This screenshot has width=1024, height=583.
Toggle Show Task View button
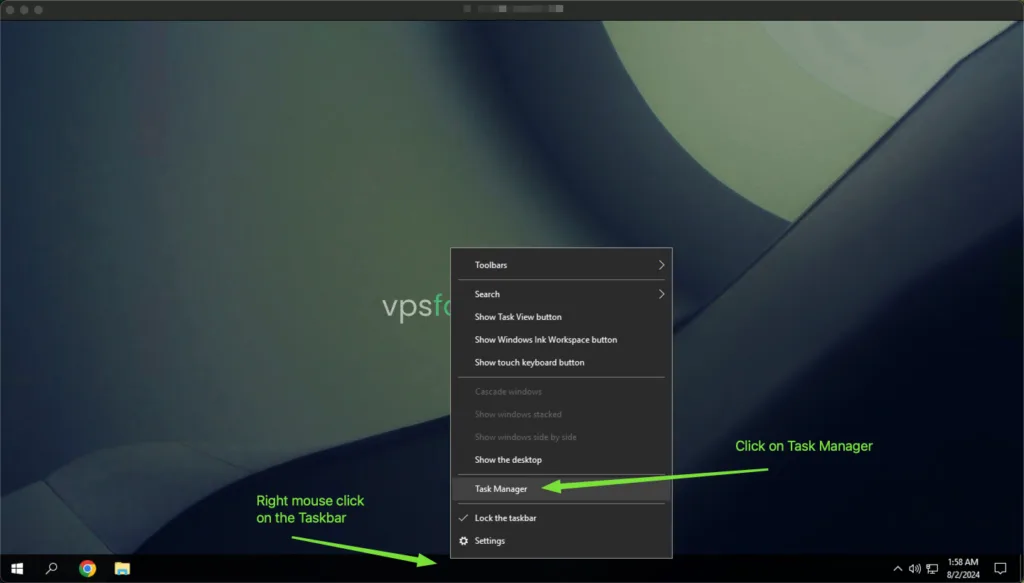[518, 317]
